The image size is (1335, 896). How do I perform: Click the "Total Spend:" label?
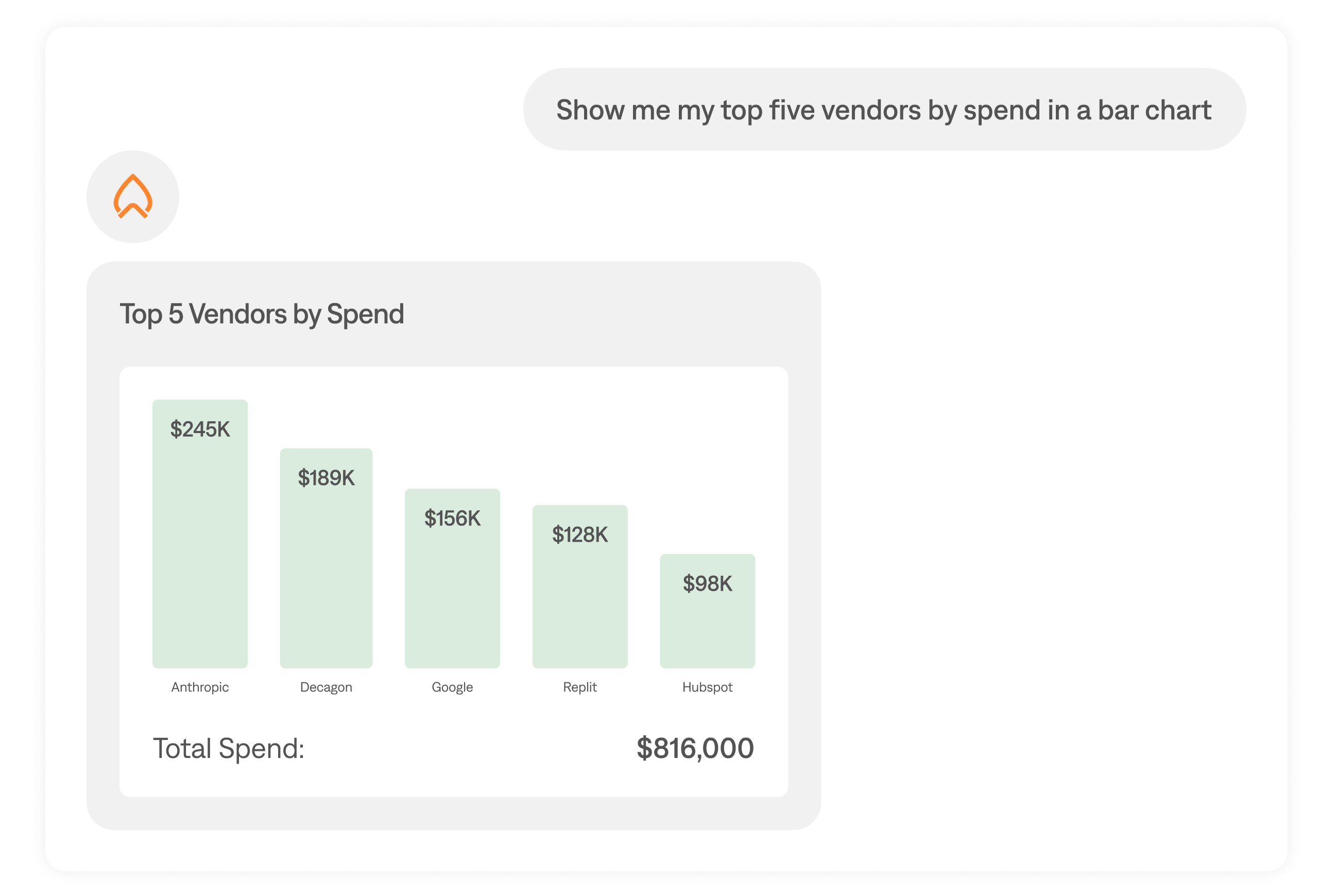tap(229, 748)
